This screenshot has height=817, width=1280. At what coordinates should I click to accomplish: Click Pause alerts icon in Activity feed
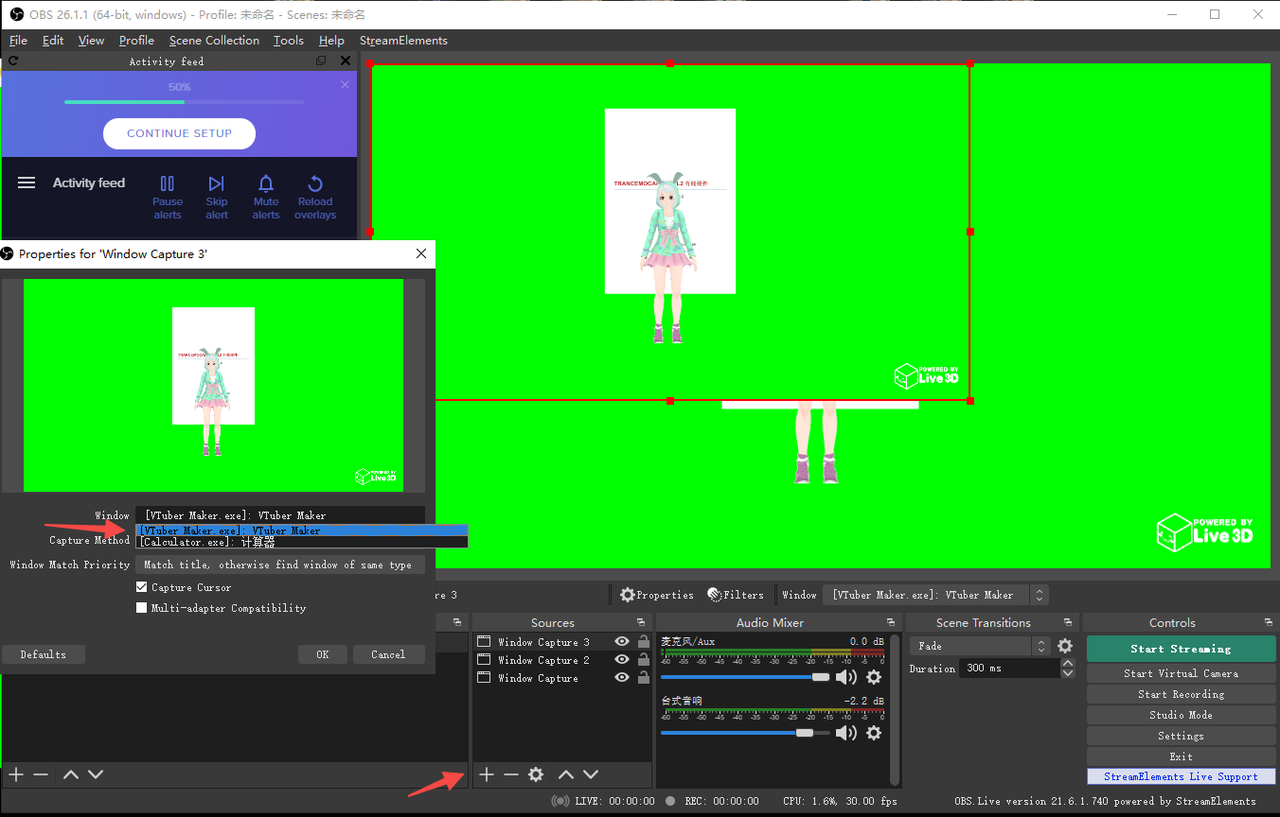167,185
